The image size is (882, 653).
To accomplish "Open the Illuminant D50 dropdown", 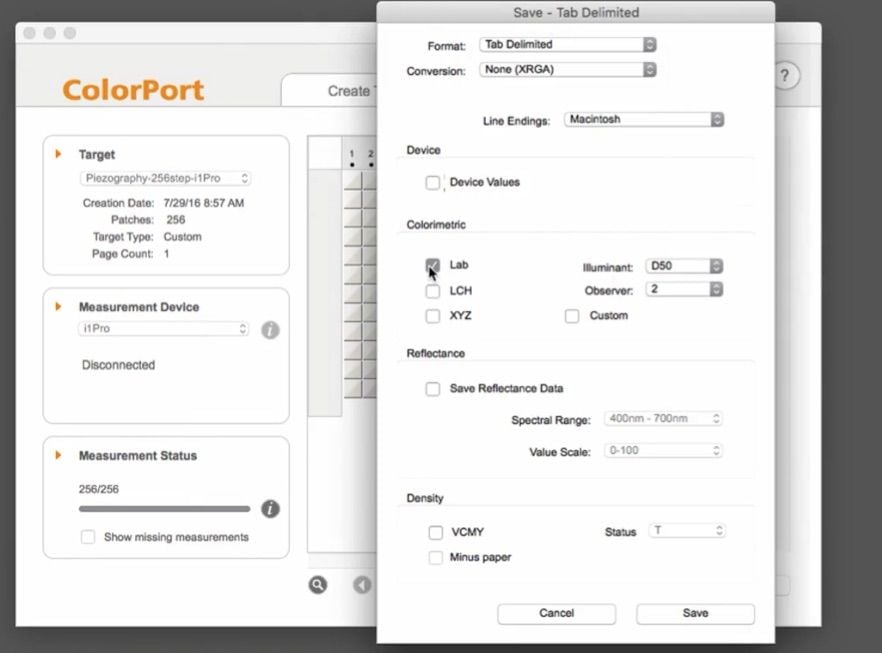I will pyautogui.click(x=684, y=267).
